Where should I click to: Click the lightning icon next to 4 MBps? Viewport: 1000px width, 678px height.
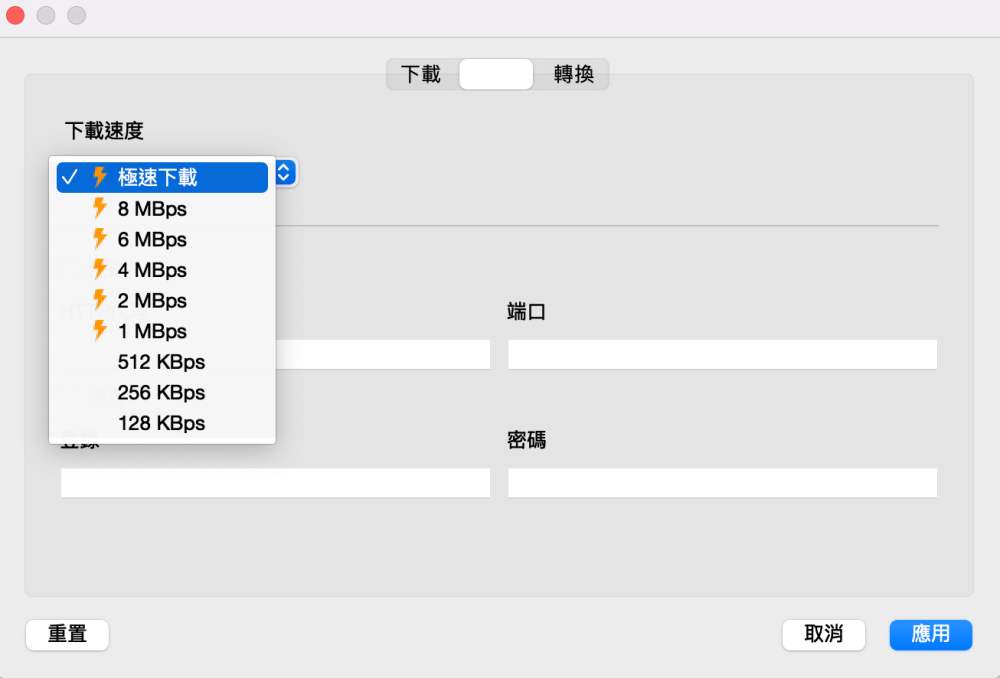[x=99, y=269]
